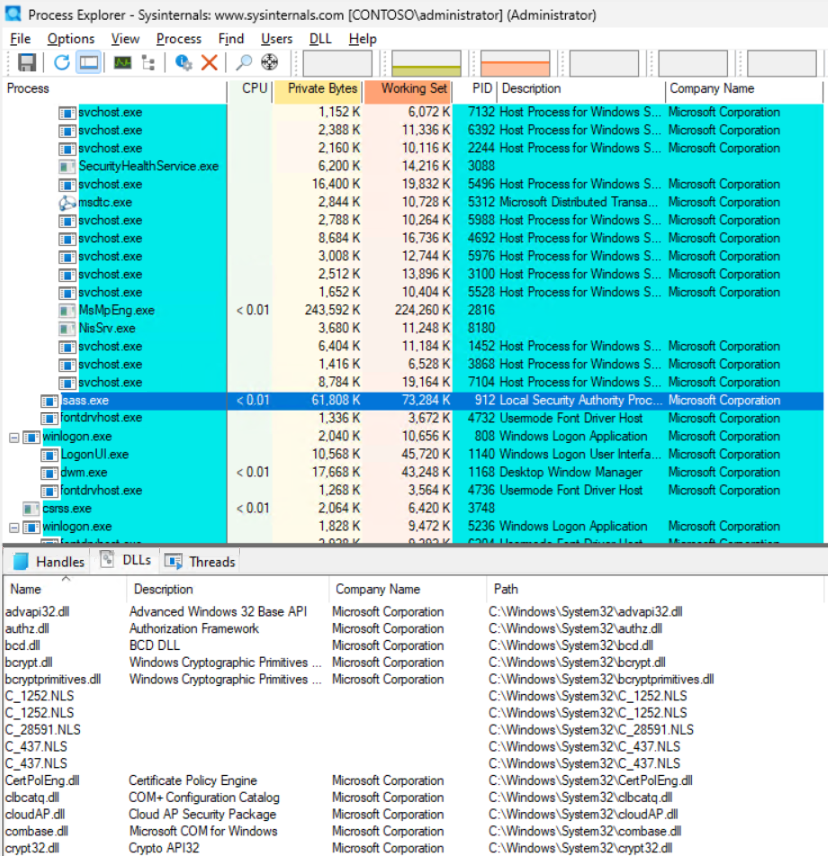Viewport: 828px width, 856px height.
Task: Click the CPU usage mini graph
Action: (x=337, y=63)
